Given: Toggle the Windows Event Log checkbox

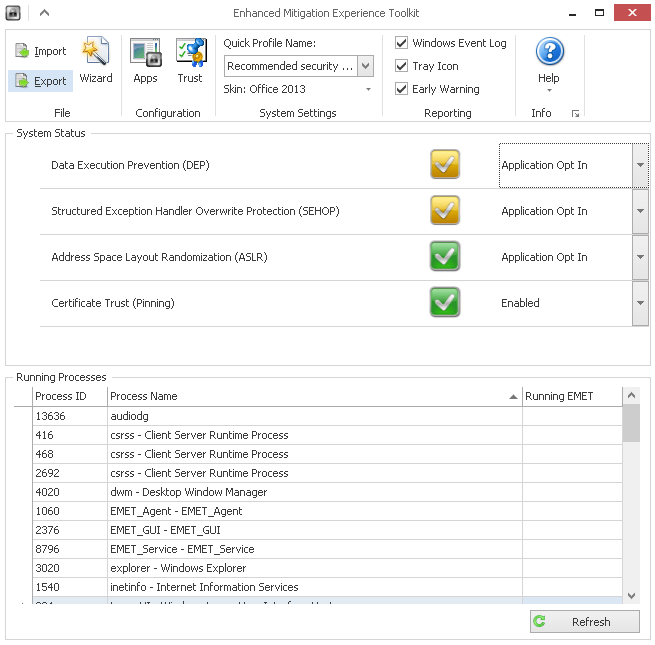Looking at the screenshot, I should pos(402,43).
